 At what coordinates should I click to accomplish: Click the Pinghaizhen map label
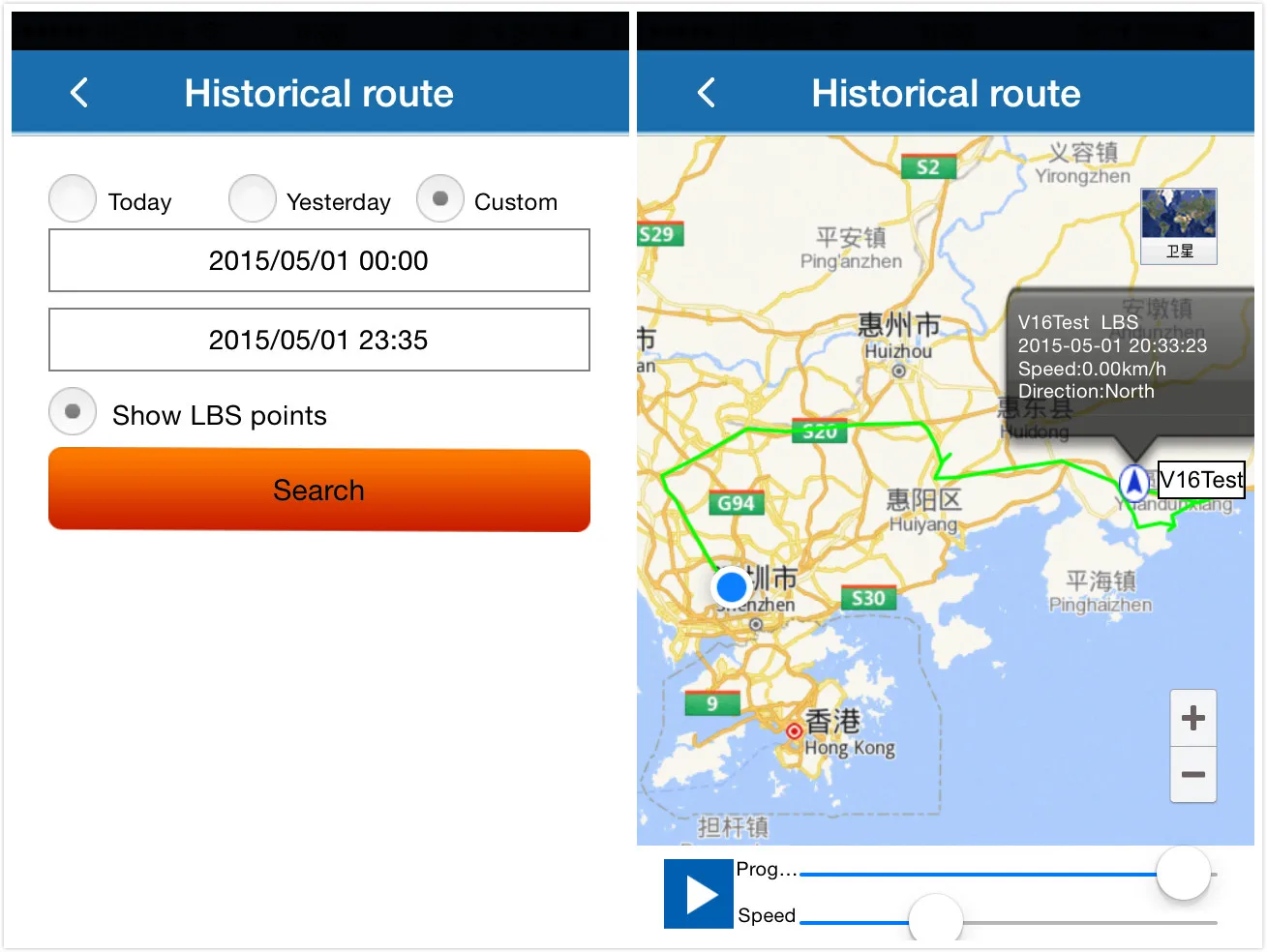(x=1101, y=605)
